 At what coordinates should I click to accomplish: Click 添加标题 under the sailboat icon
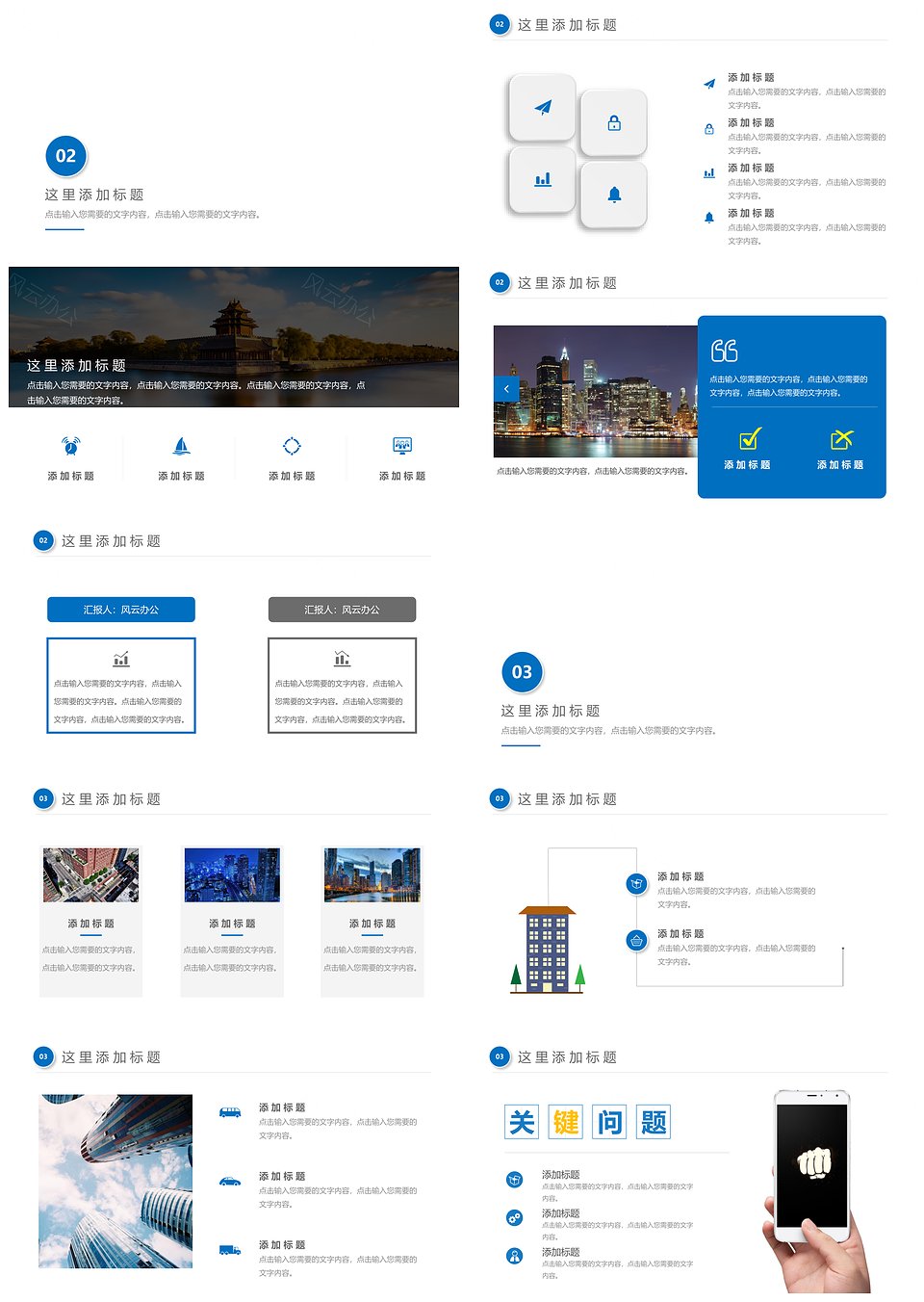coord(181,476)
